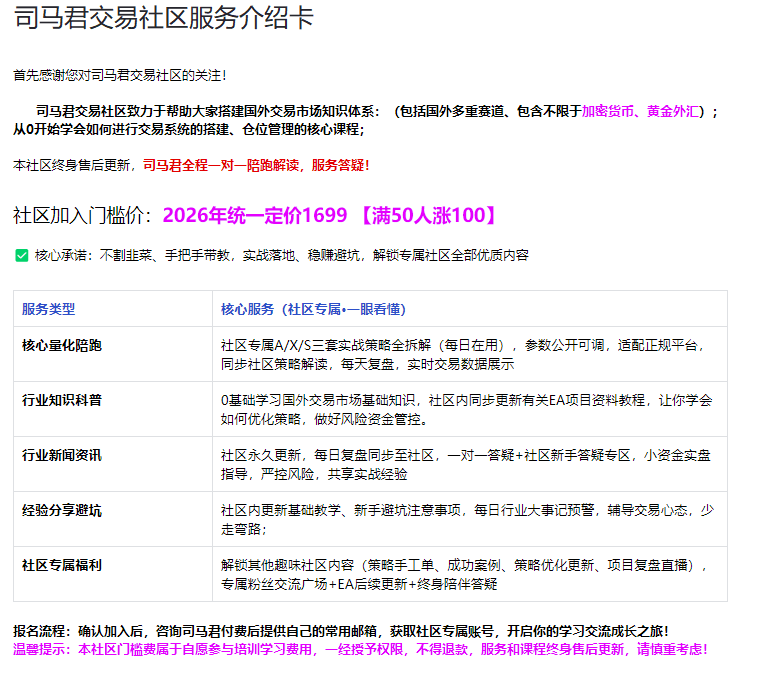The image size is (774, 679).
Task: Select the 经验分享避坑 row label
Action: 62,510
